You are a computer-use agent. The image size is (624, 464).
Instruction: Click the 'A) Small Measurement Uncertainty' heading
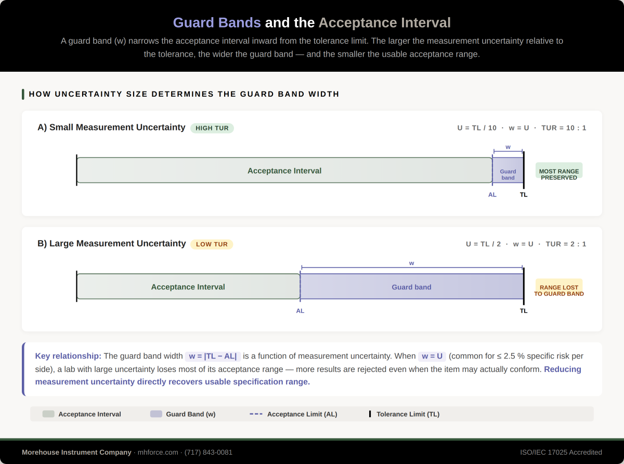[x=111, y=127]
